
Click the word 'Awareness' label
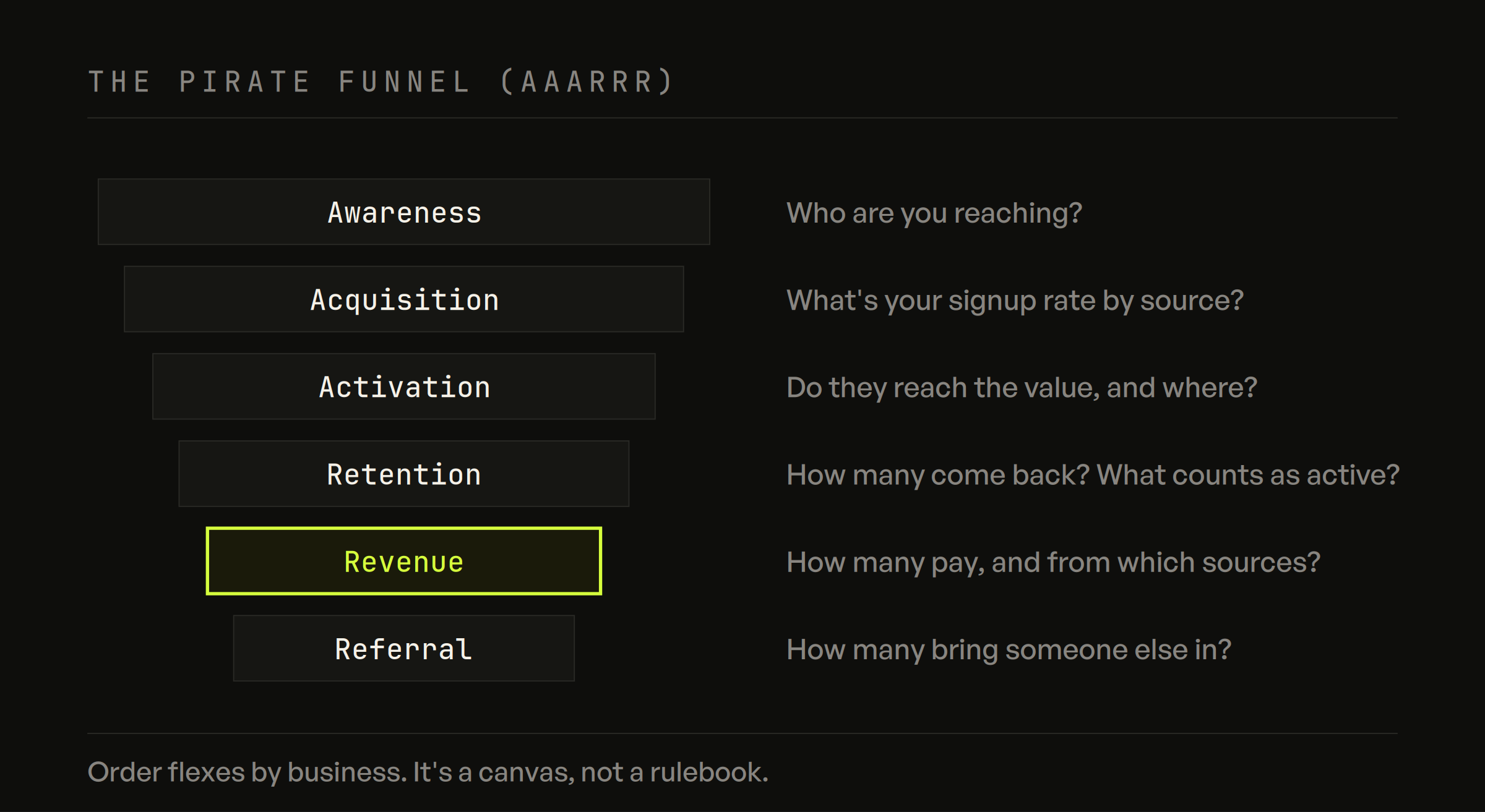(404, 213)
